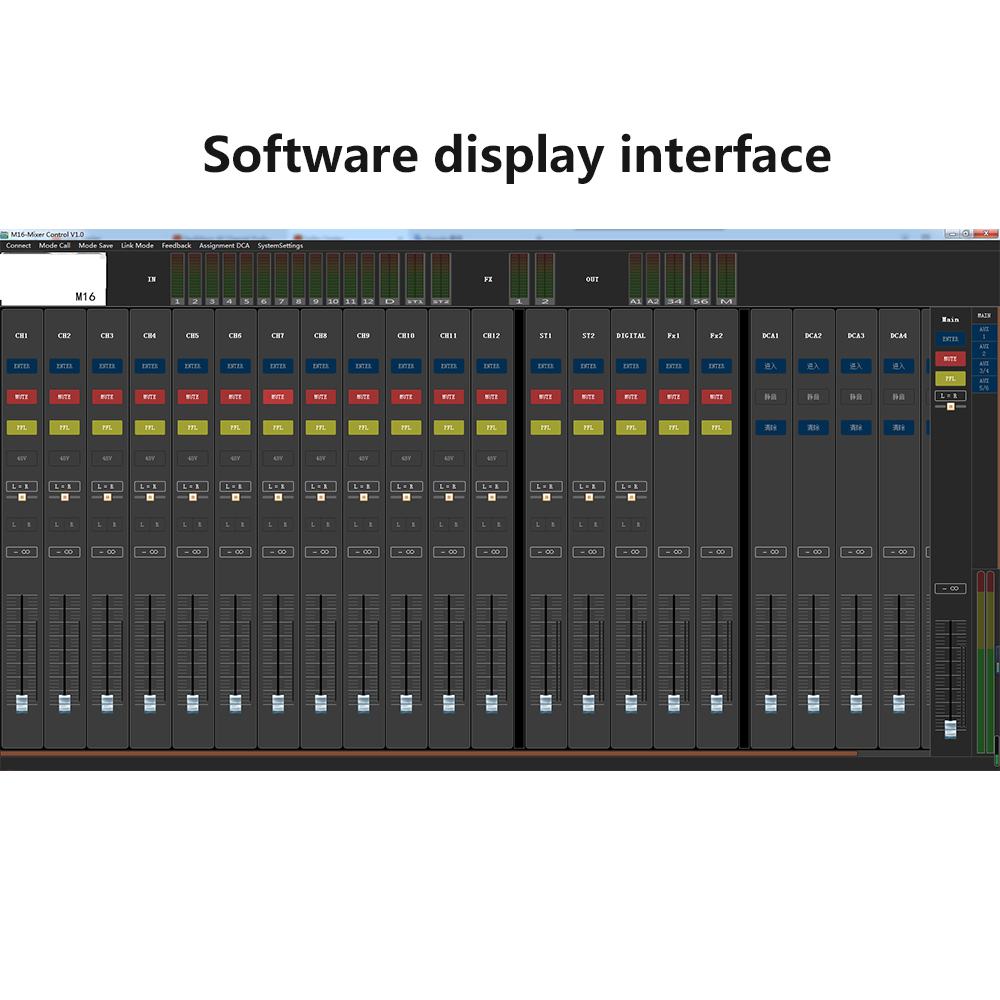Toggle 48V phantom power on CH5
The image size is (1000, 1000).
pos(193,458)
